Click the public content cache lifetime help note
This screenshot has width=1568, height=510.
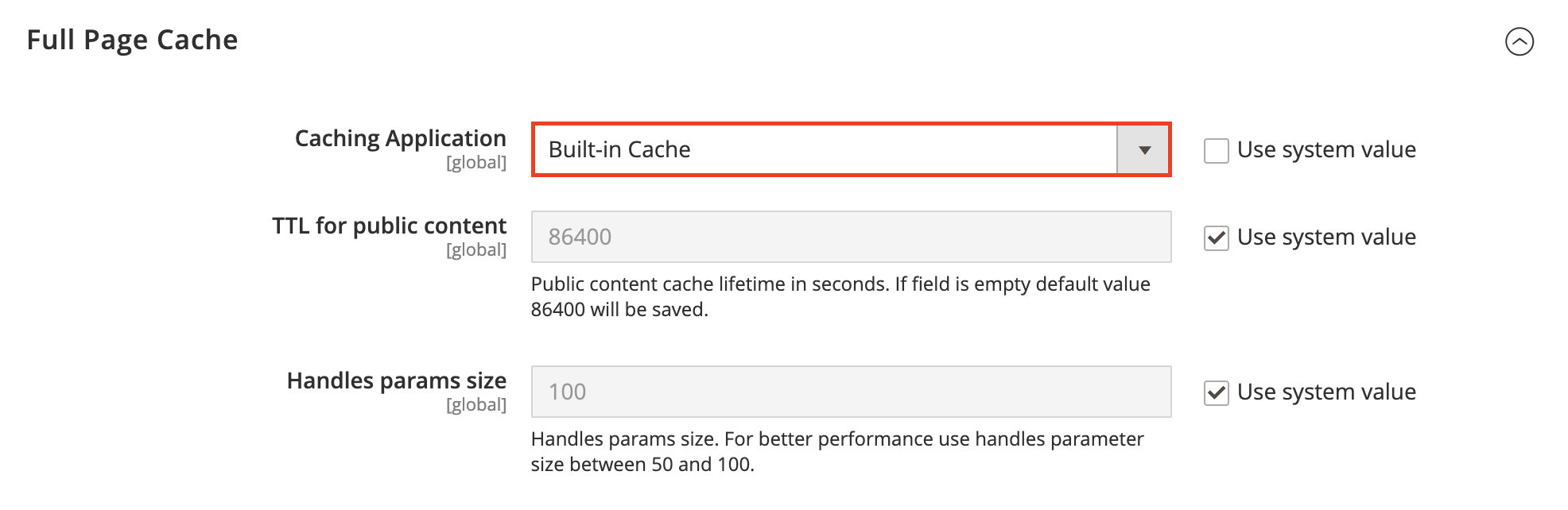[x=840, y=296]
